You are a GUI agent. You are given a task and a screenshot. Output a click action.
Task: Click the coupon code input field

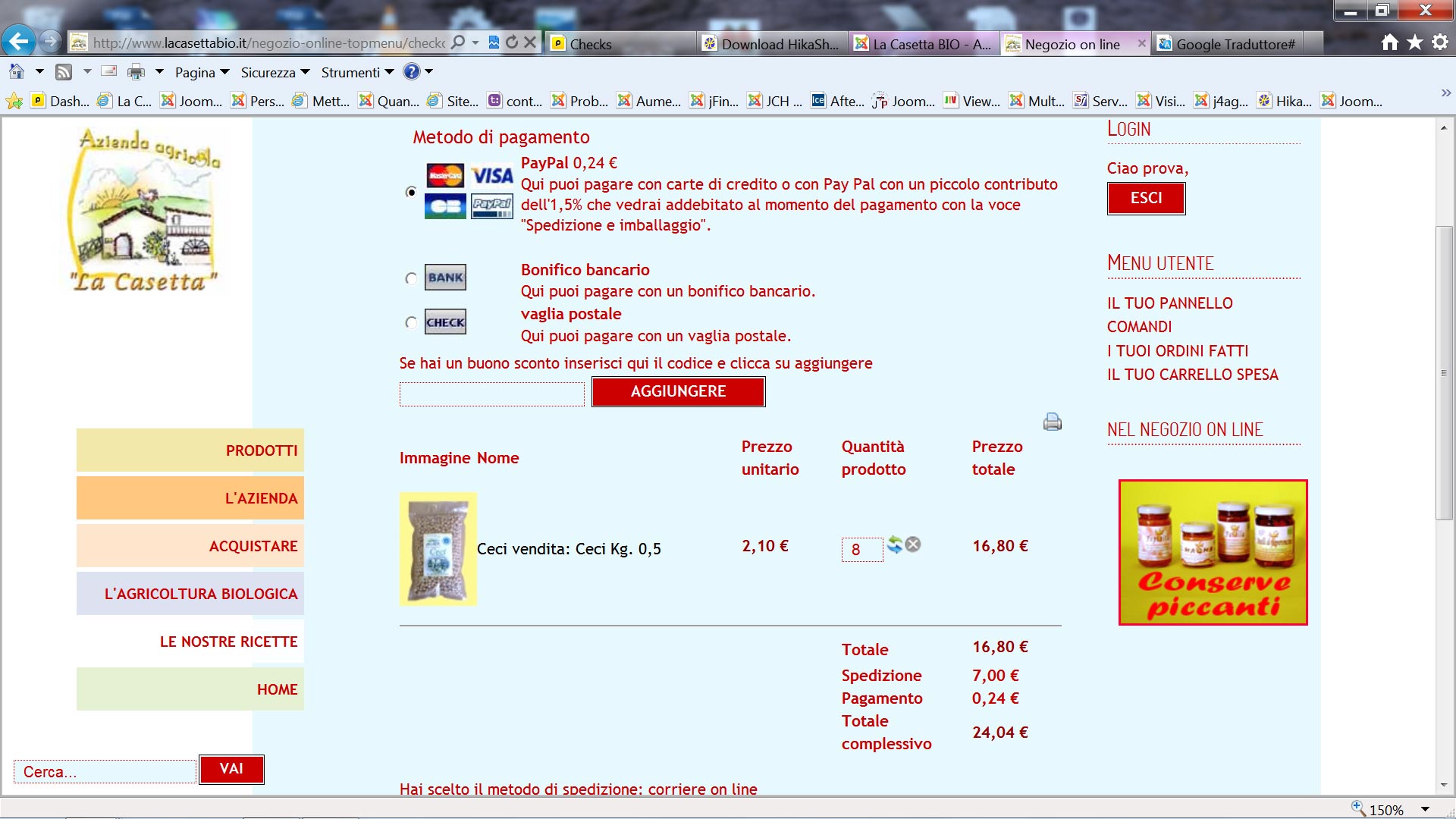491,394
